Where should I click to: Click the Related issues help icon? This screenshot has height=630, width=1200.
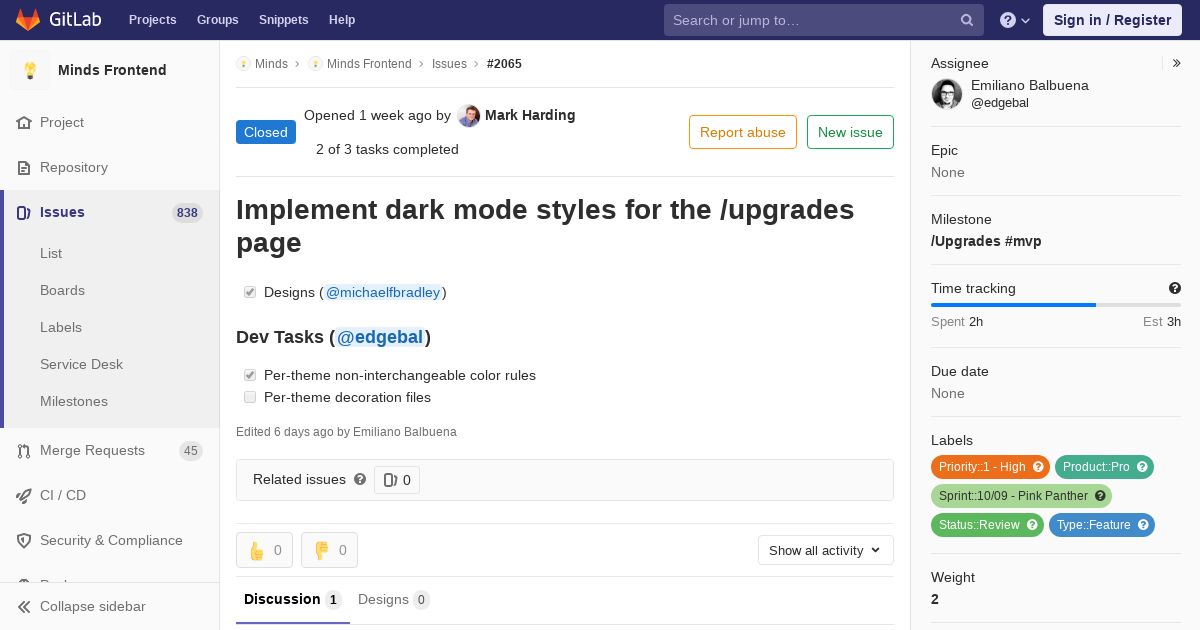pos(360,479)
